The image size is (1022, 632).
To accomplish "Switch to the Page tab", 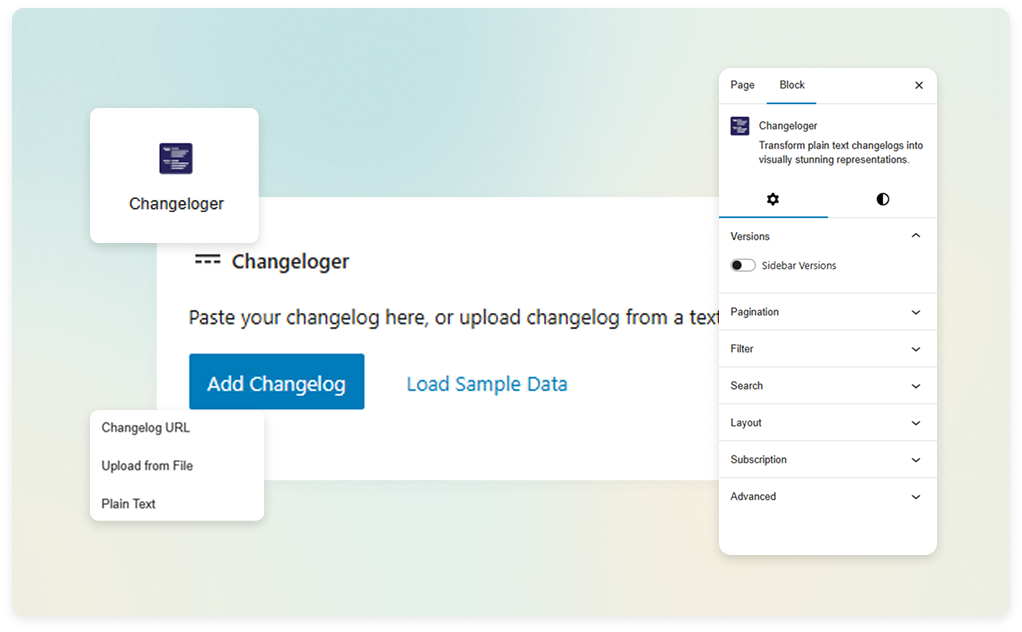I will (x=742, y=85).
